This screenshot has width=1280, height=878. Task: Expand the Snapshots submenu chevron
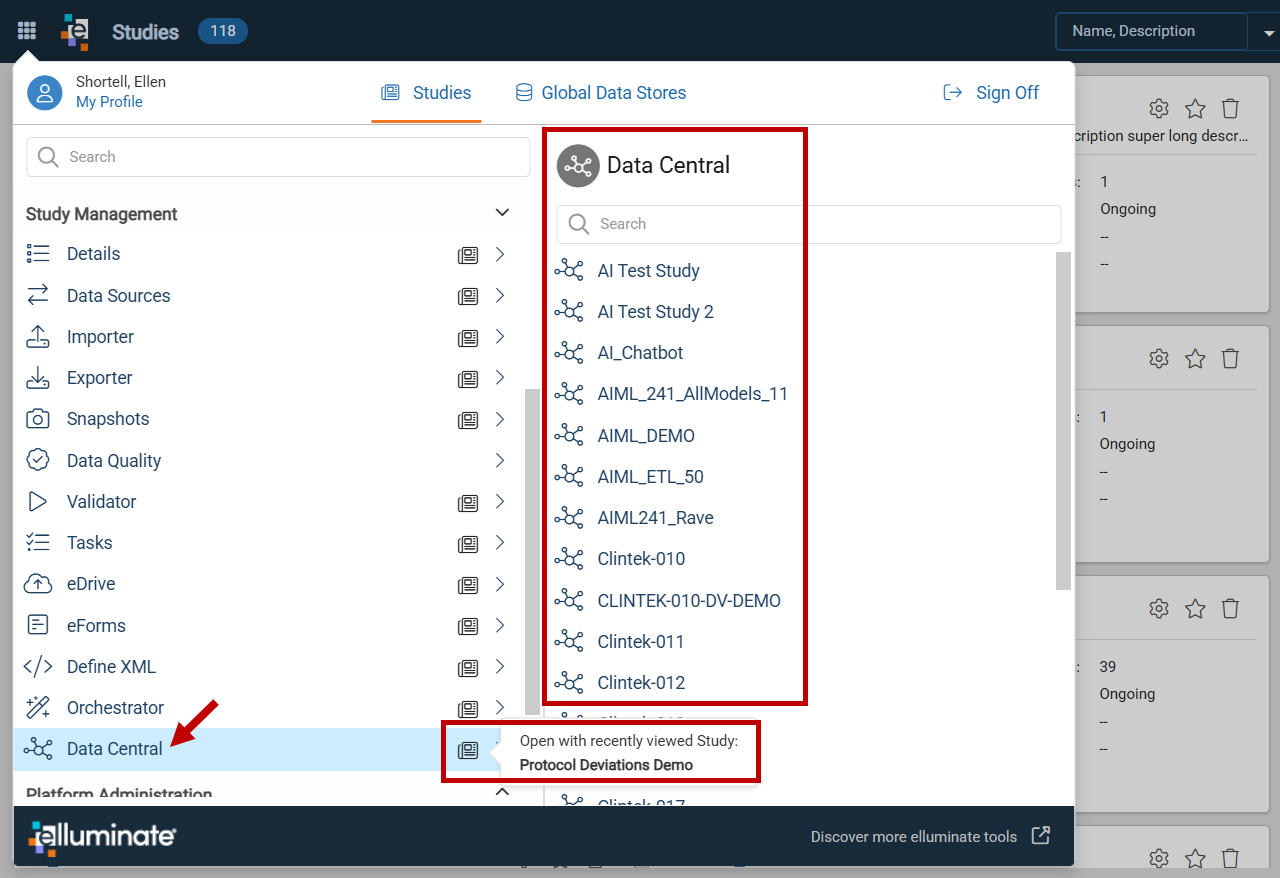tap(500, 419)
